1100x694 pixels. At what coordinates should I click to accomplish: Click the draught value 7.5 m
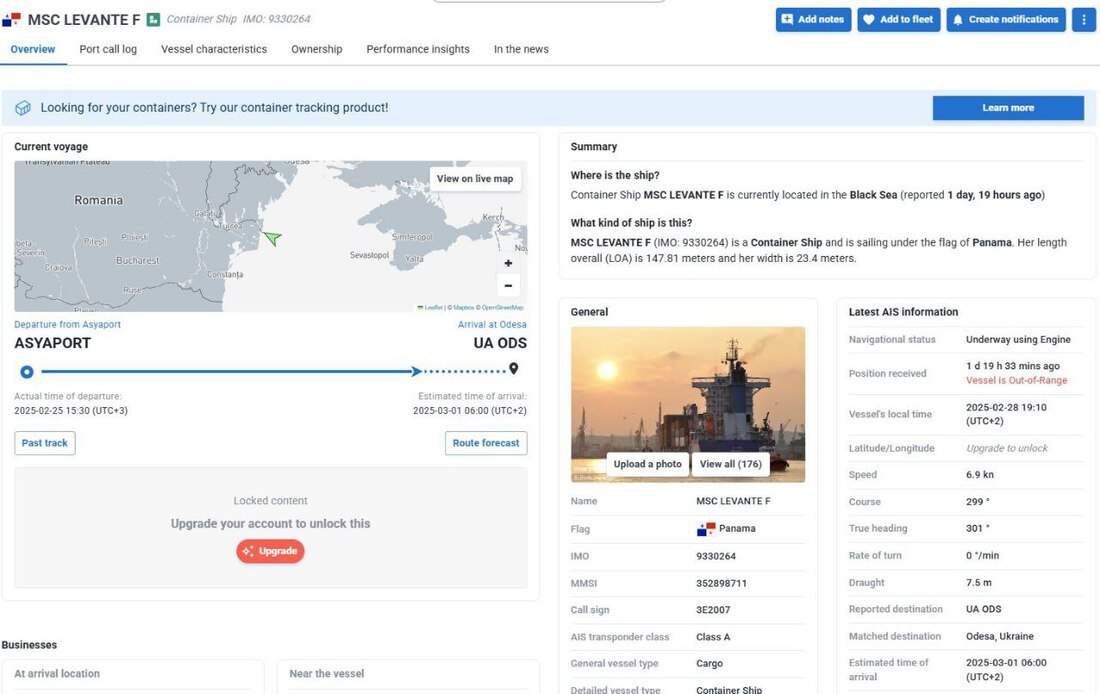point(979,582)
